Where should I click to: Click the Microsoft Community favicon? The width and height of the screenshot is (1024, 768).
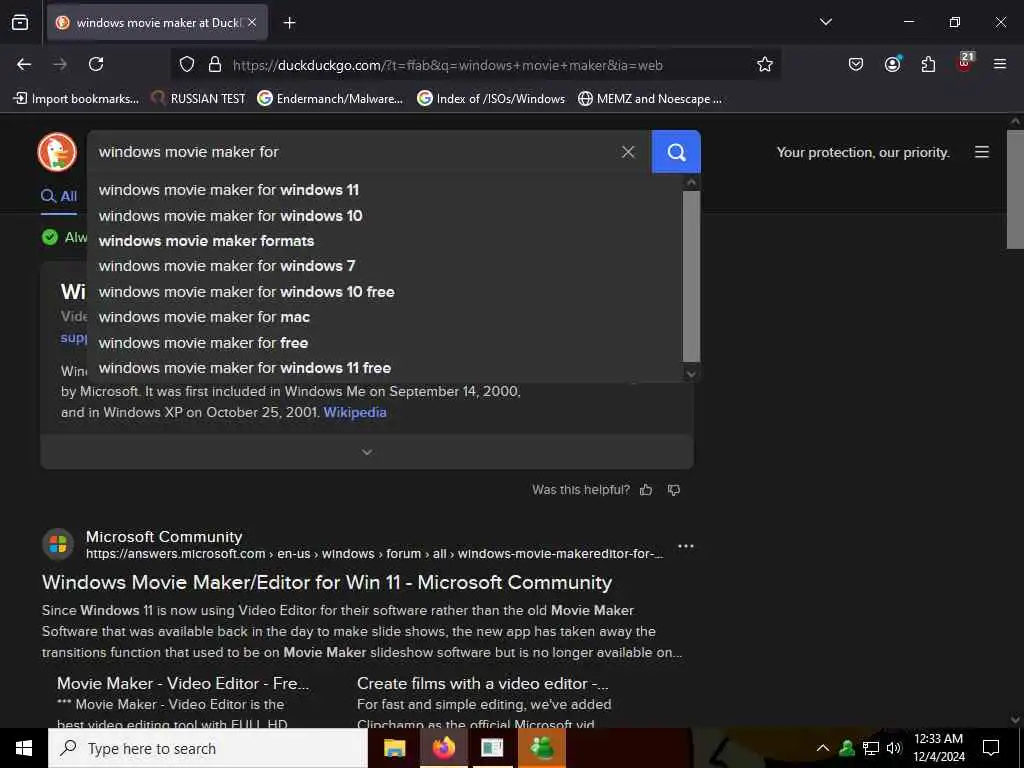58,544
